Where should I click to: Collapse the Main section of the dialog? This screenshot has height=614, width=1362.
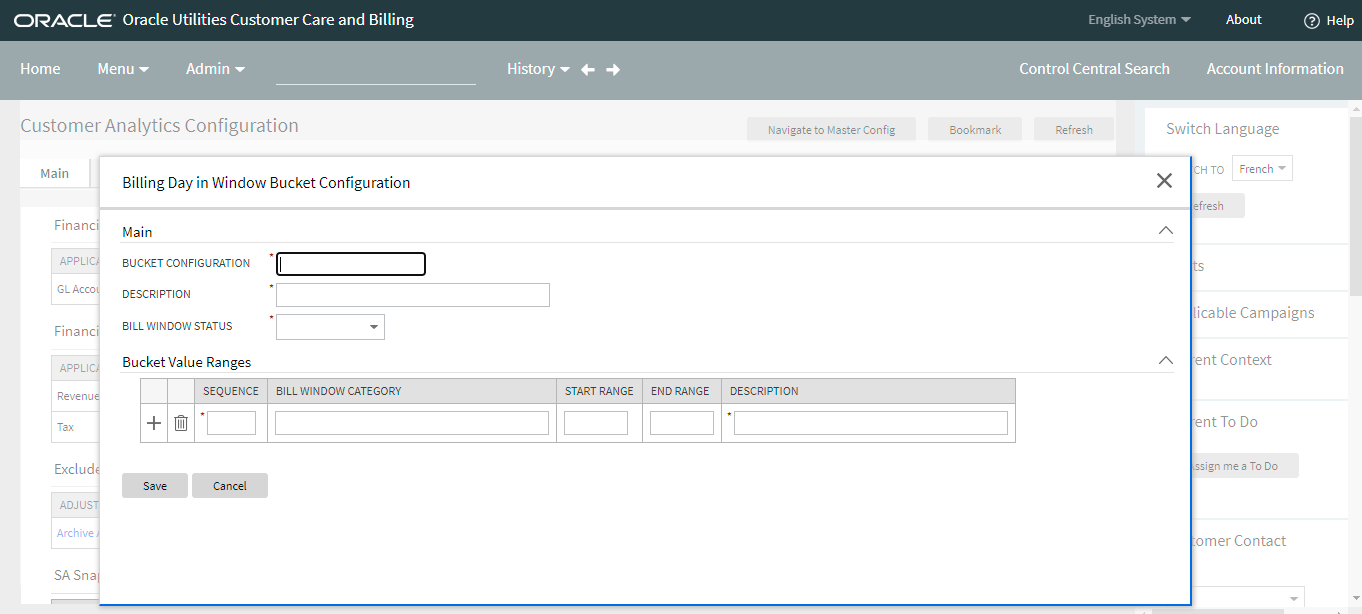coord(1165,229)
